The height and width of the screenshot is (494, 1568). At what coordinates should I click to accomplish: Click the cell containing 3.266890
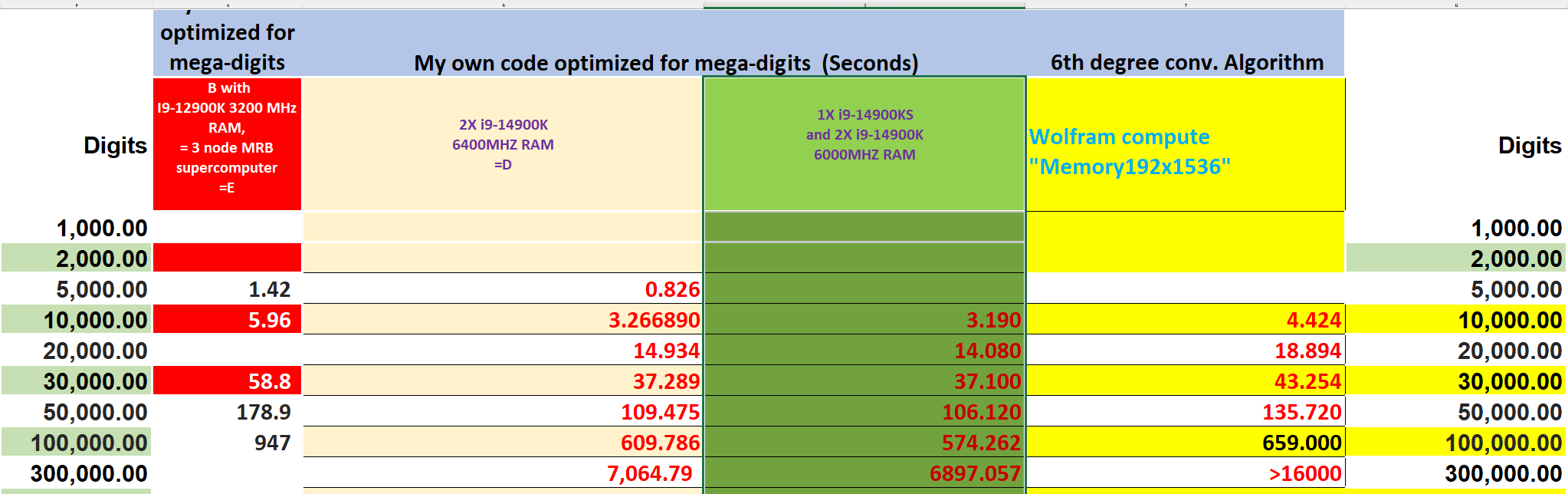coord(504,319)
